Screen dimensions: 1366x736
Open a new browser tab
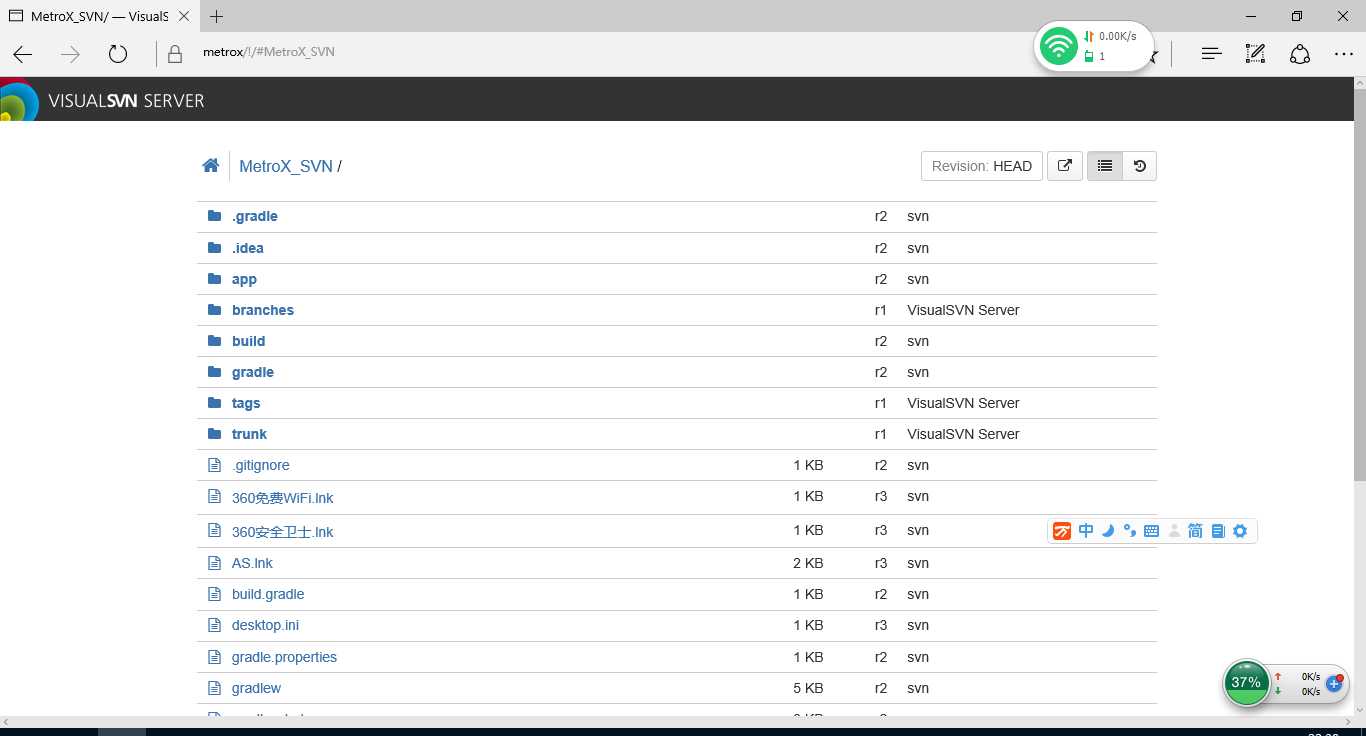(x=217, y=16)
